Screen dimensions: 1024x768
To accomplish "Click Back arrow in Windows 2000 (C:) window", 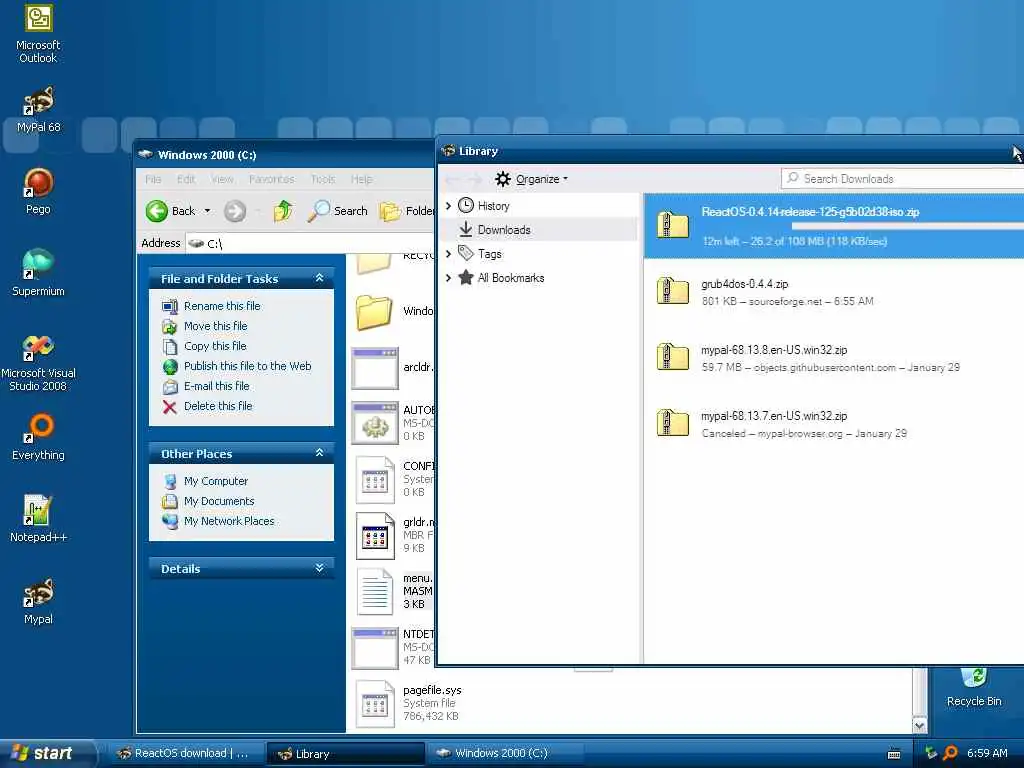I will tap(156, 211).
